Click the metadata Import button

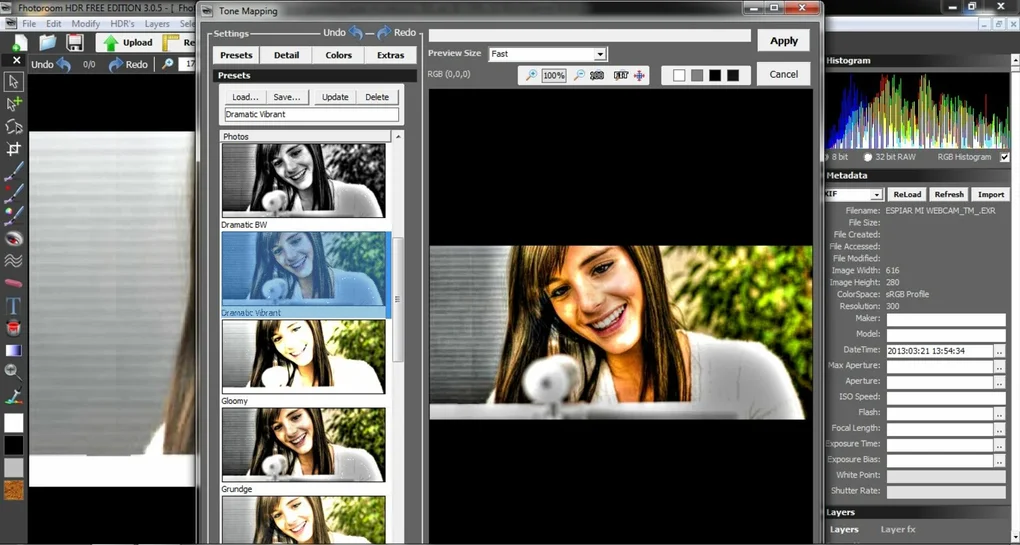point(991,194)
